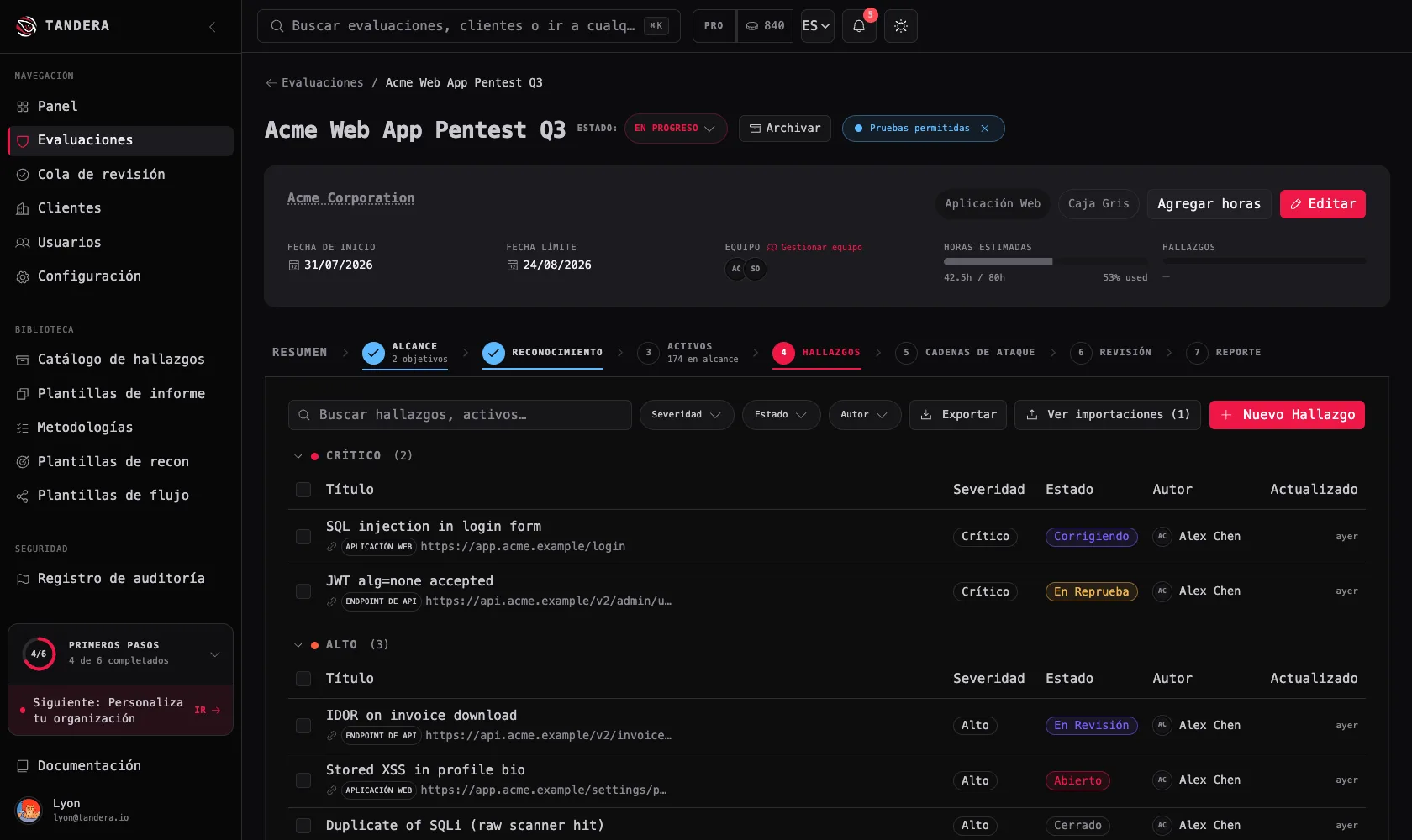
Task: Open the Plantillas de flujo share icon
Action: [x=23, y=496]
